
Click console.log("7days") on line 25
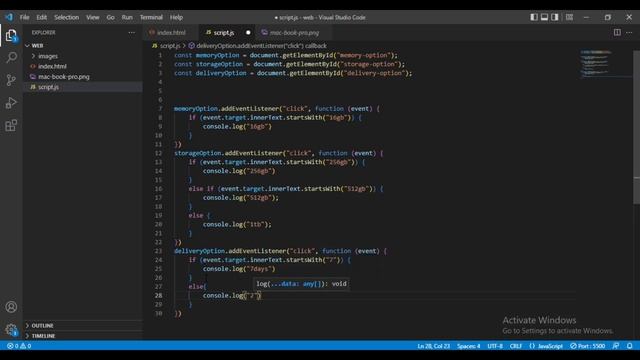(x=239, y=269)
